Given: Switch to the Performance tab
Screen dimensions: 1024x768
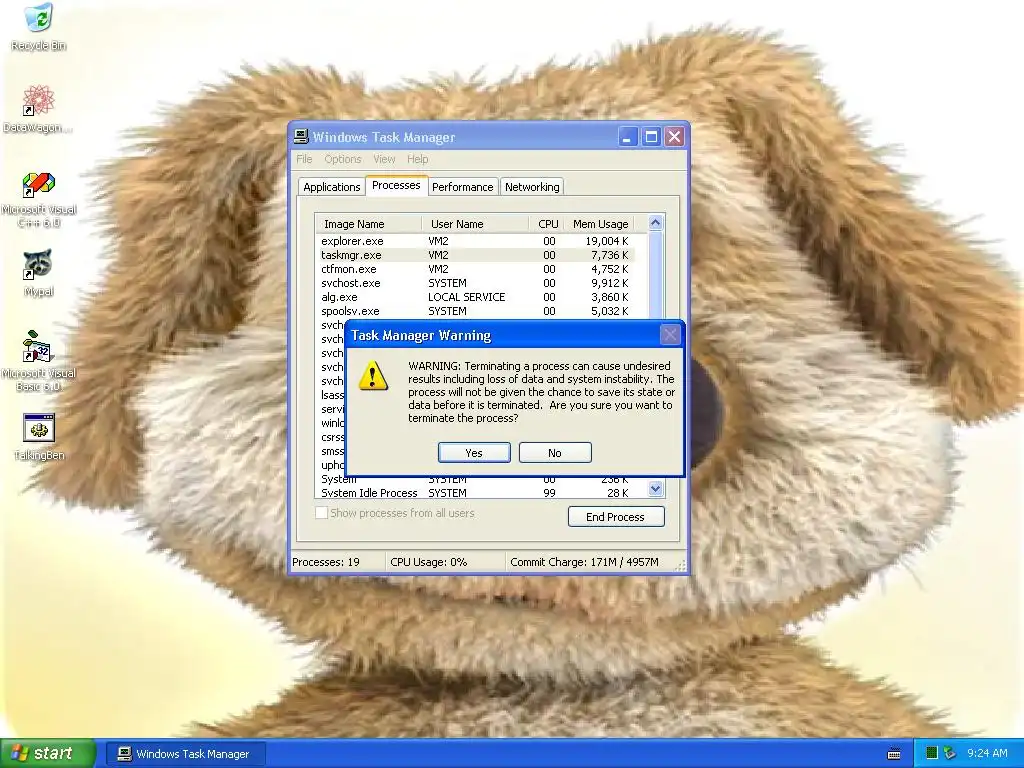Looking at the screenshot, I should tap(462, 187).
